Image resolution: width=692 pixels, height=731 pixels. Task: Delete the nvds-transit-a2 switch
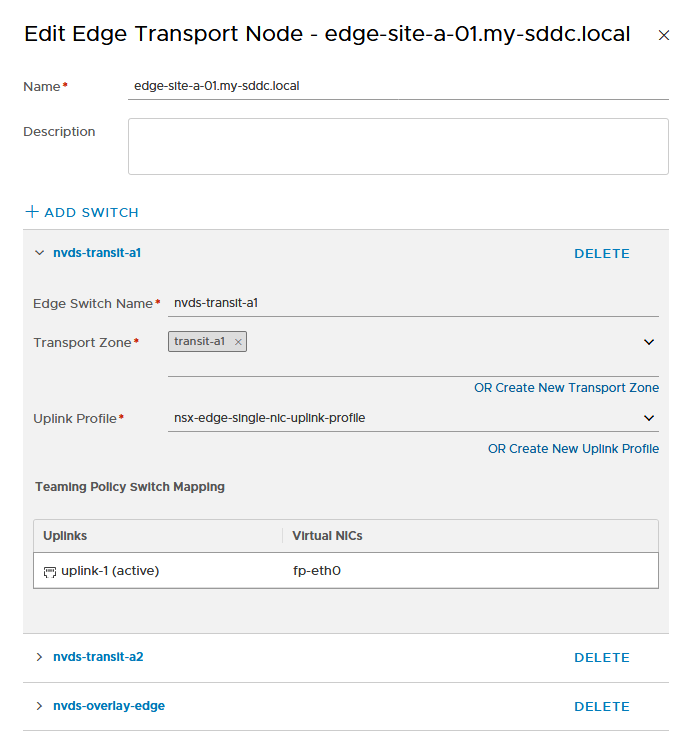pos(602,657)
